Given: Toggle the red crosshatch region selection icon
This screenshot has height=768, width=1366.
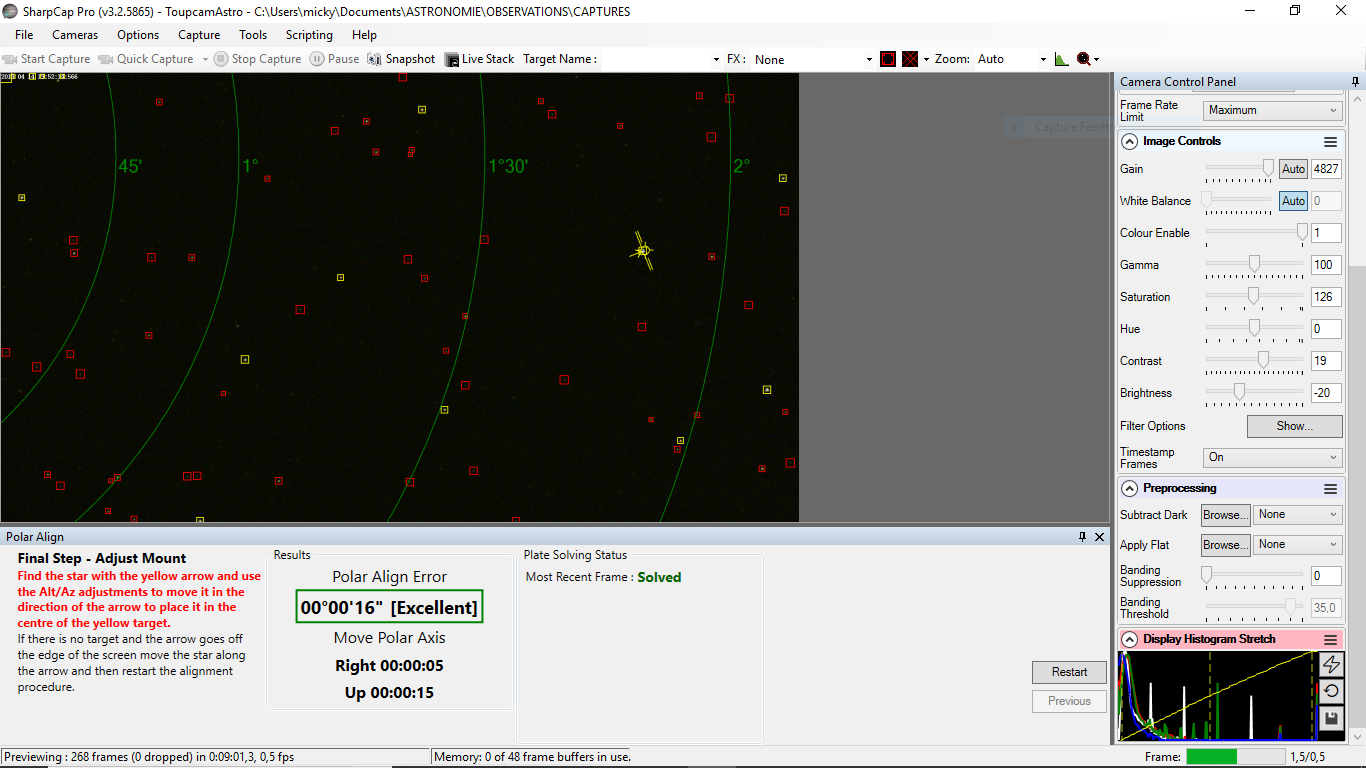Looking at the screenshot, I should click(x=910, y=59).
